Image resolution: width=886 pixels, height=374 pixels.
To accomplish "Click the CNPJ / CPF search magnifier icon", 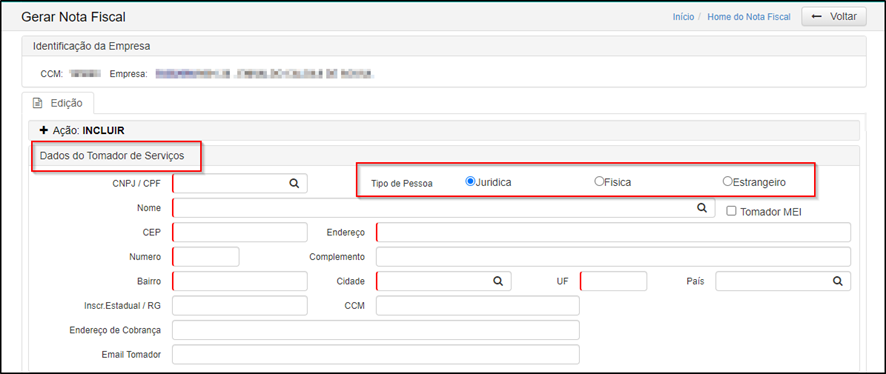I will 294,184.
